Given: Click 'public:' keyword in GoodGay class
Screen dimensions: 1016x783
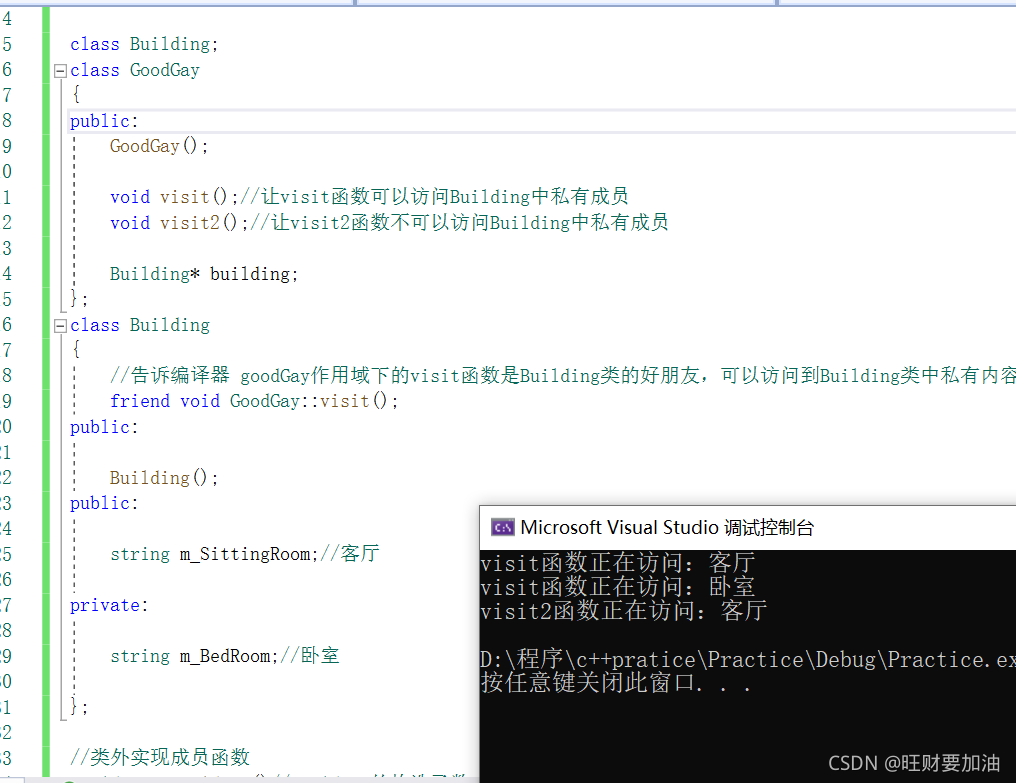Looking at the screenshot, I should (x=104, y=121).
